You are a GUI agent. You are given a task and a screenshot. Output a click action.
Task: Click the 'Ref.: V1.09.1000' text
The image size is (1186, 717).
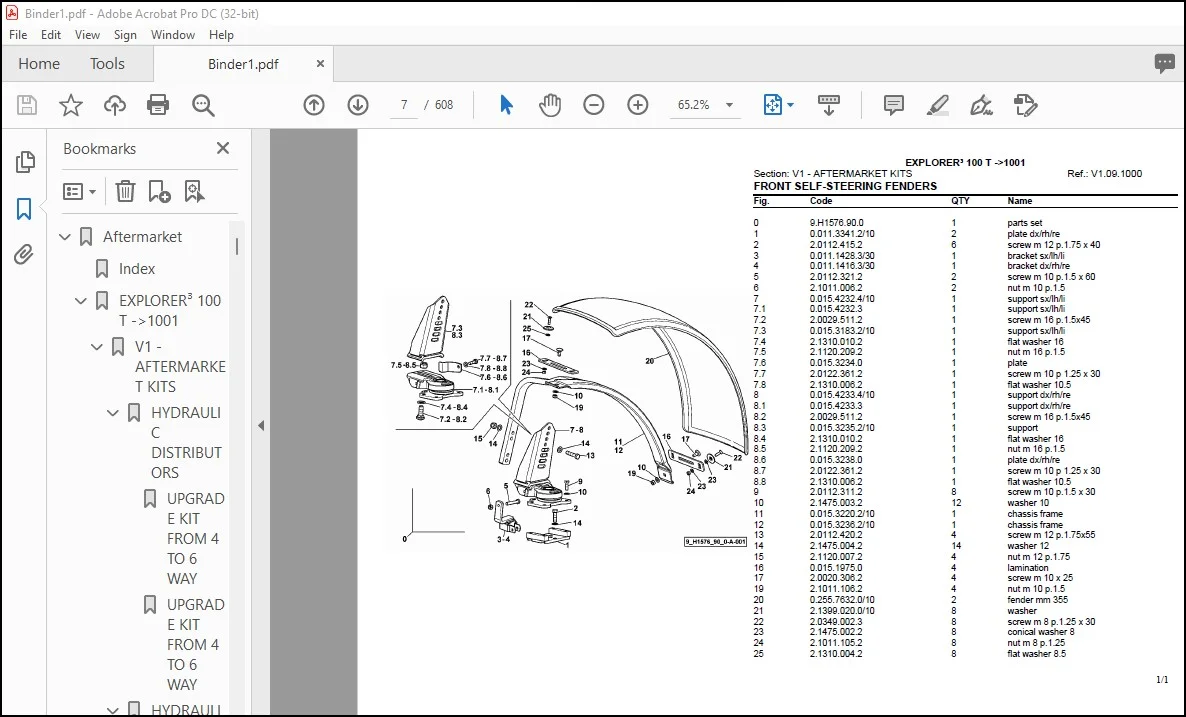(1104, 174)
